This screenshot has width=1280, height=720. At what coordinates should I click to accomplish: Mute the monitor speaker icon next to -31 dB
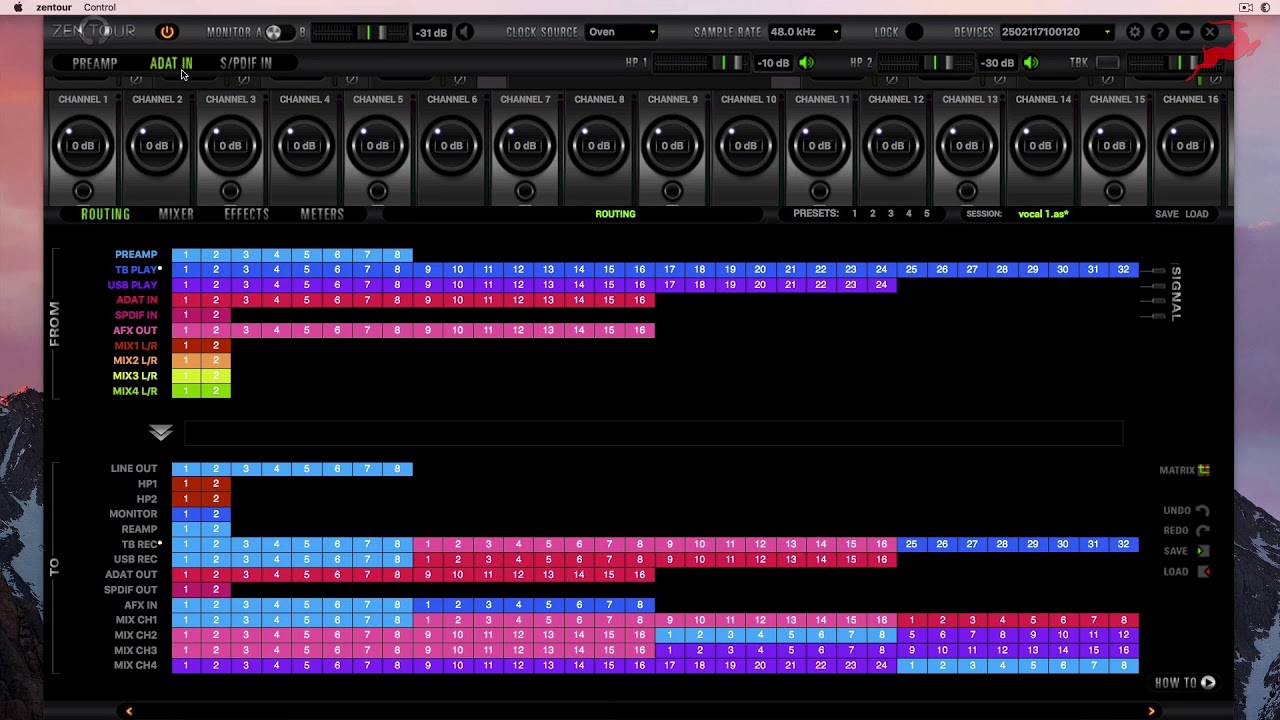(x=465, y=32)
